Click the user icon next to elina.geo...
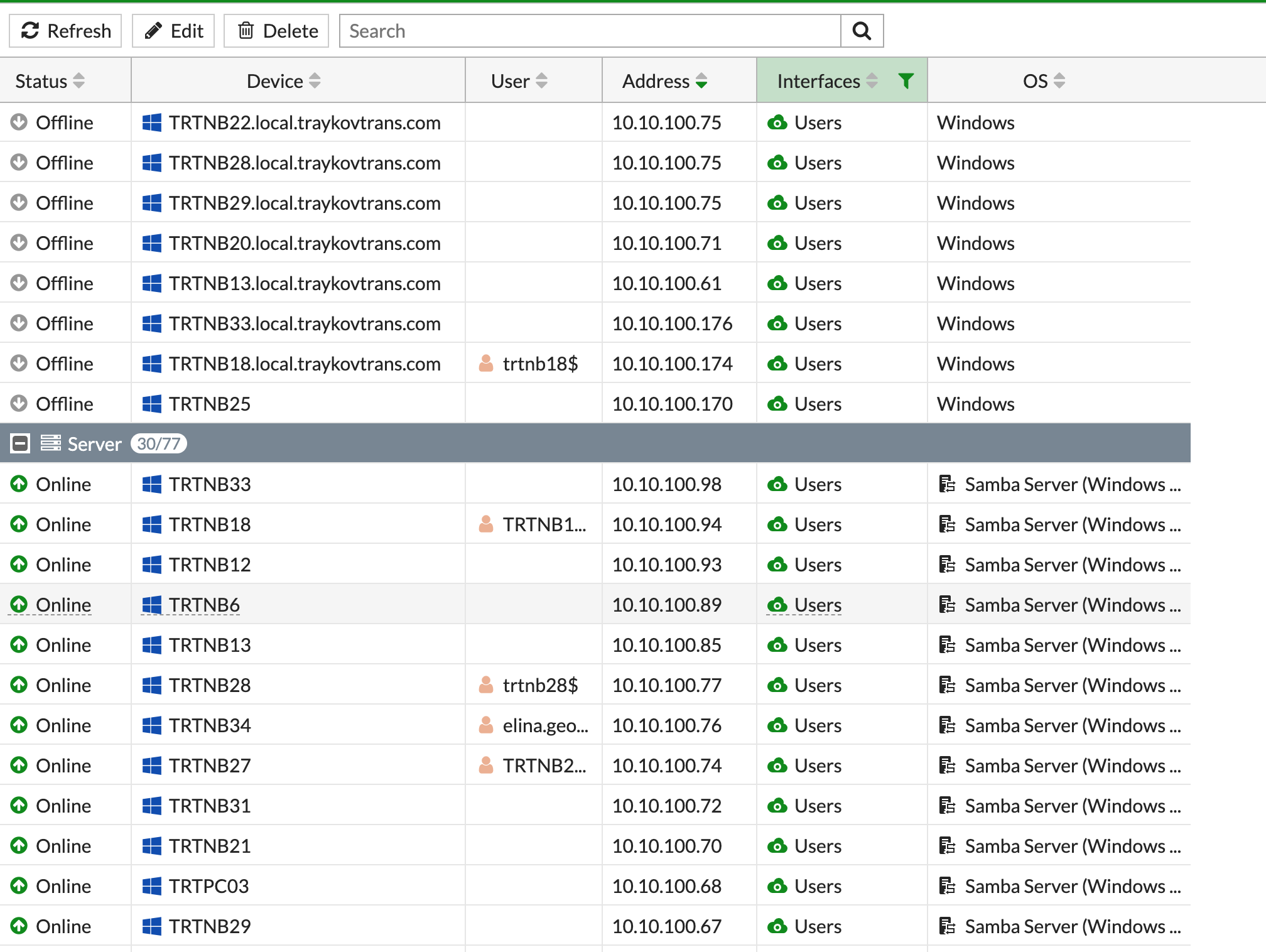Viewport: 1266px width, 952px height. coord(485,725)
